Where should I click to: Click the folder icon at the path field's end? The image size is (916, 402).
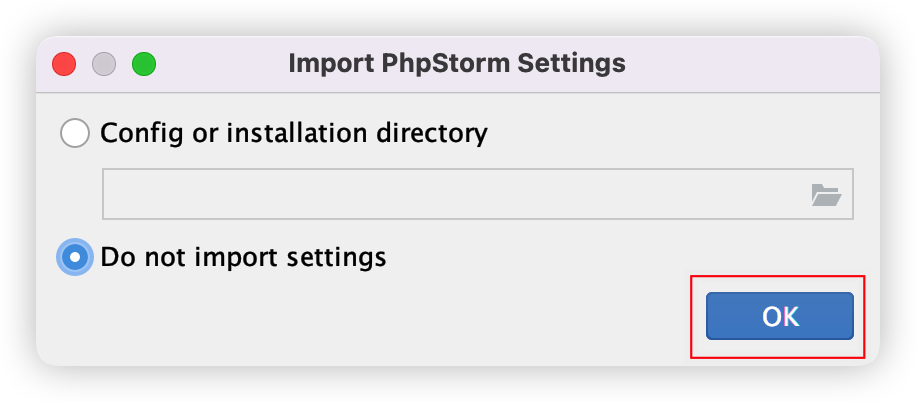[826, 195]
